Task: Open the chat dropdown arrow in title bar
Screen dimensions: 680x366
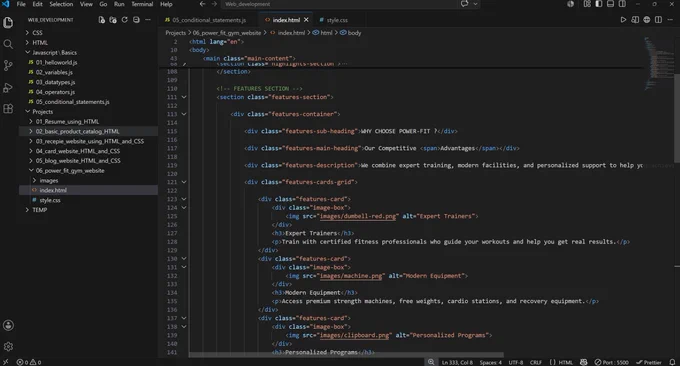Action: click(x=475, y=4)
